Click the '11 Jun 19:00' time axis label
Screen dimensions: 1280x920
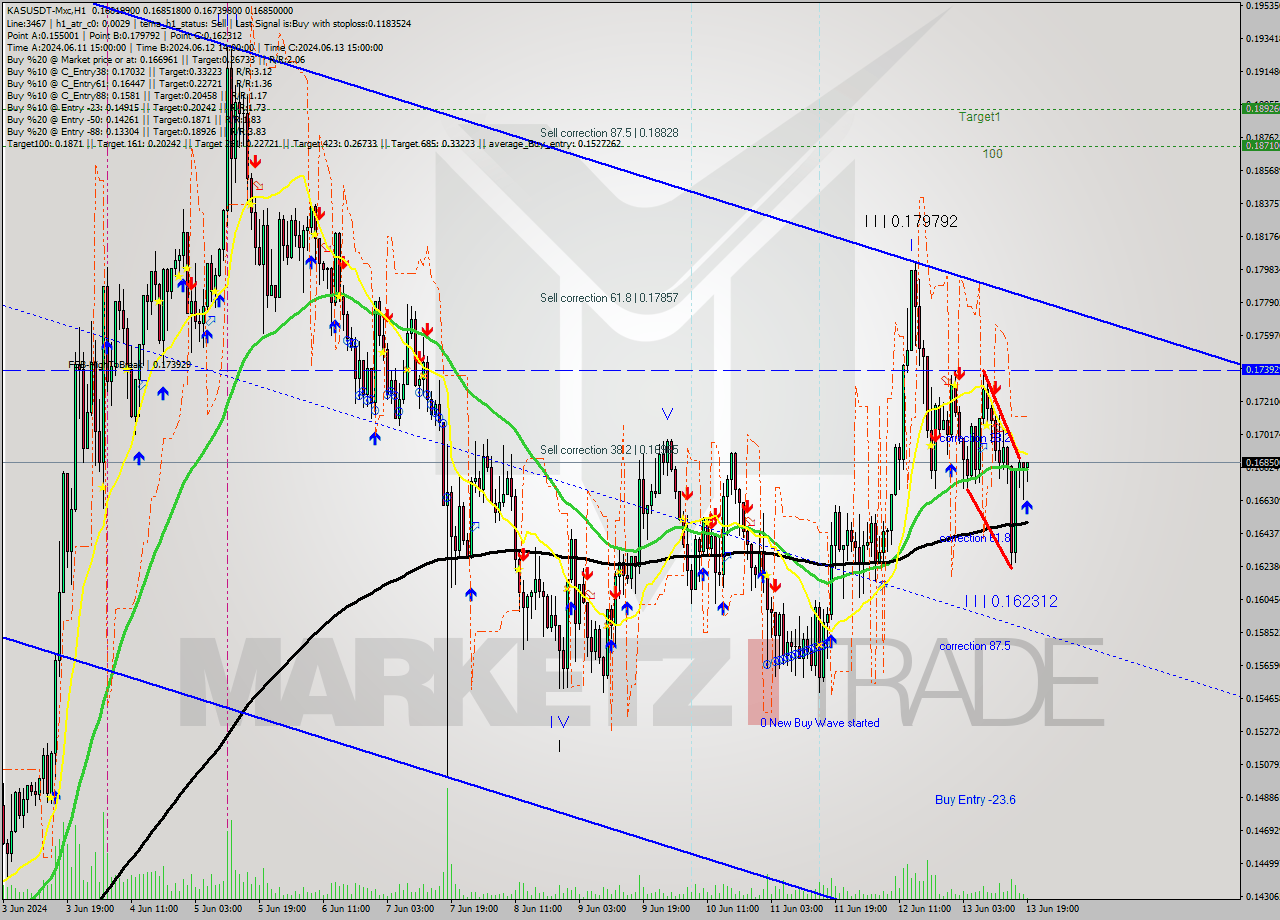point(859,909)
